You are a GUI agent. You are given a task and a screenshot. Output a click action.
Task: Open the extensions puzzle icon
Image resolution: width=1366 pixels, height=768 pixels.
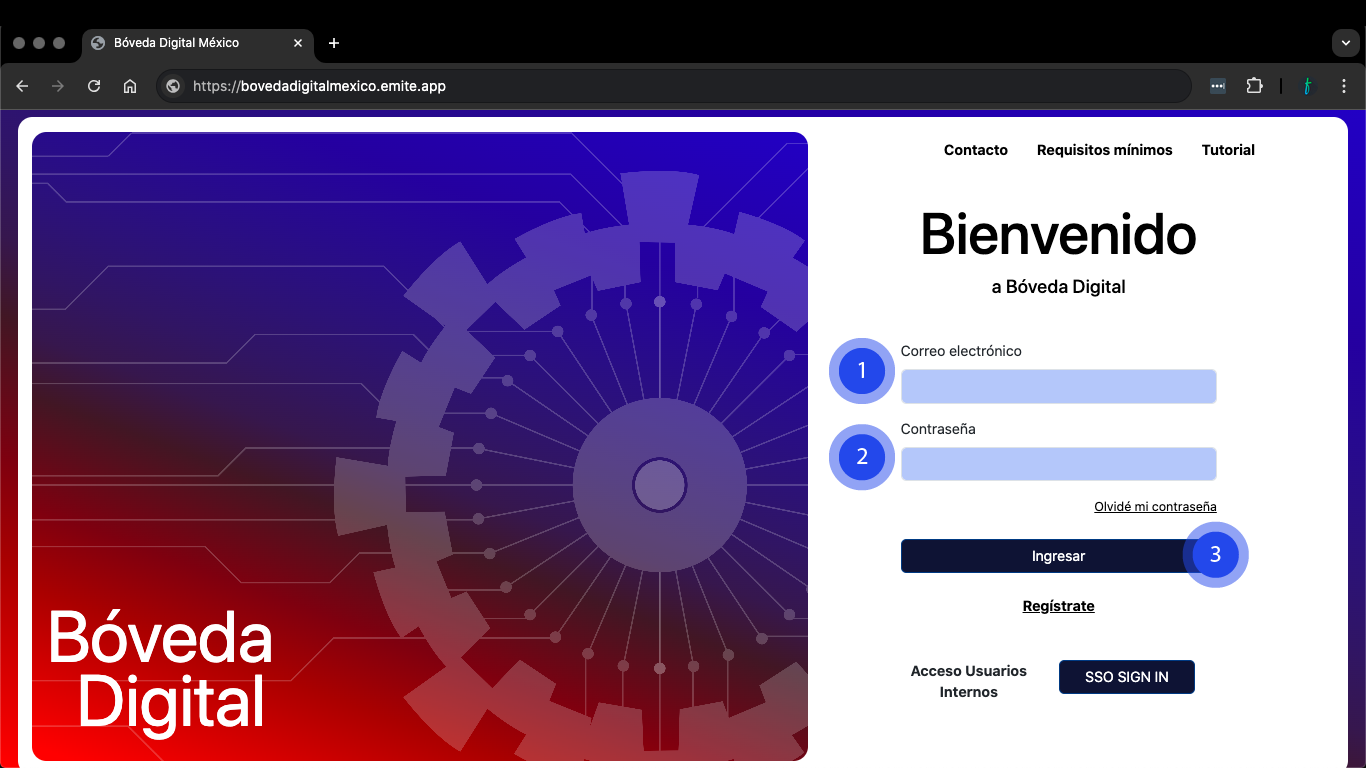coord(1254,86)
